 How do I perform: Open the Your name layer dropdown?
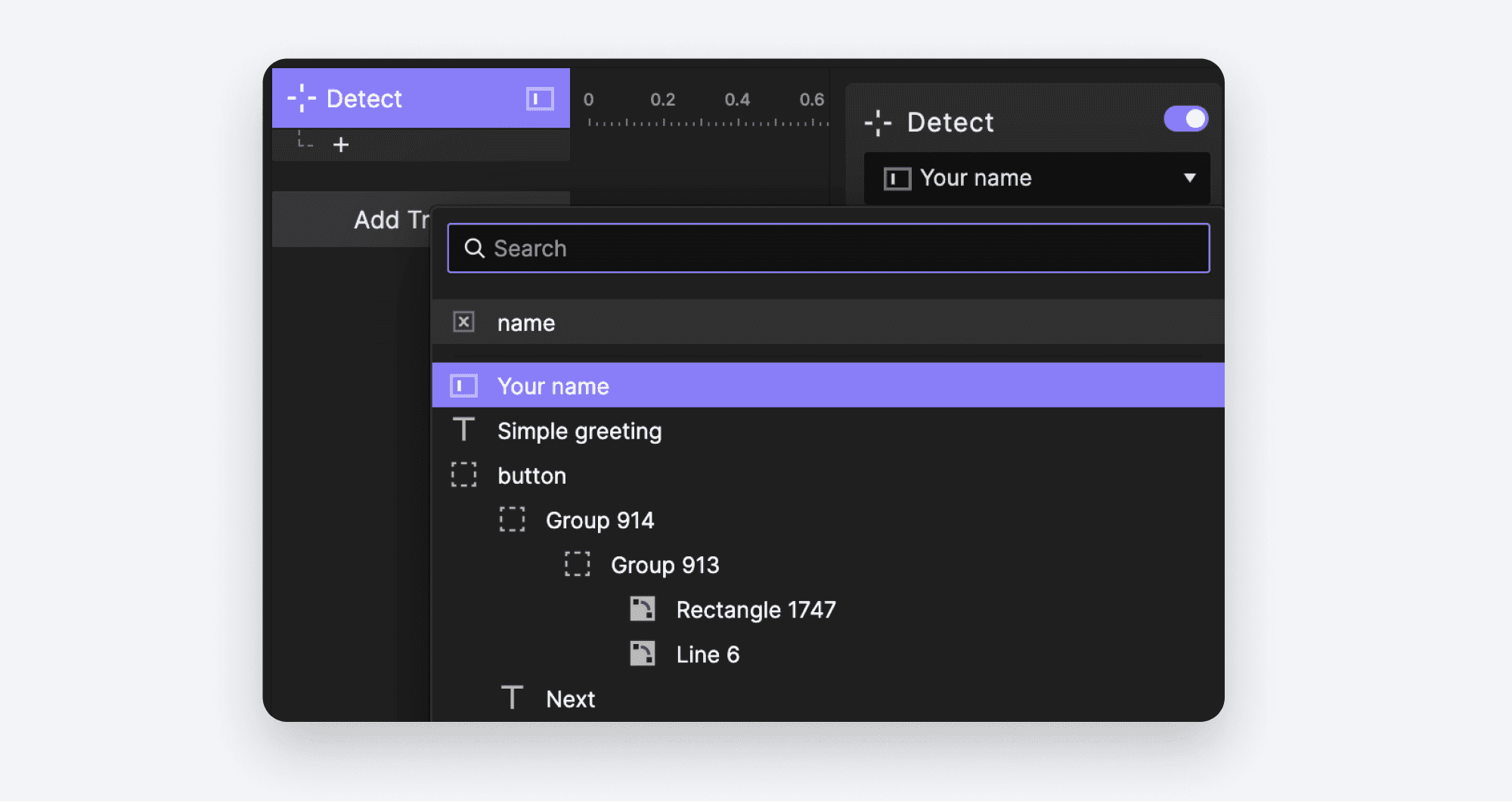point(1036,178)
